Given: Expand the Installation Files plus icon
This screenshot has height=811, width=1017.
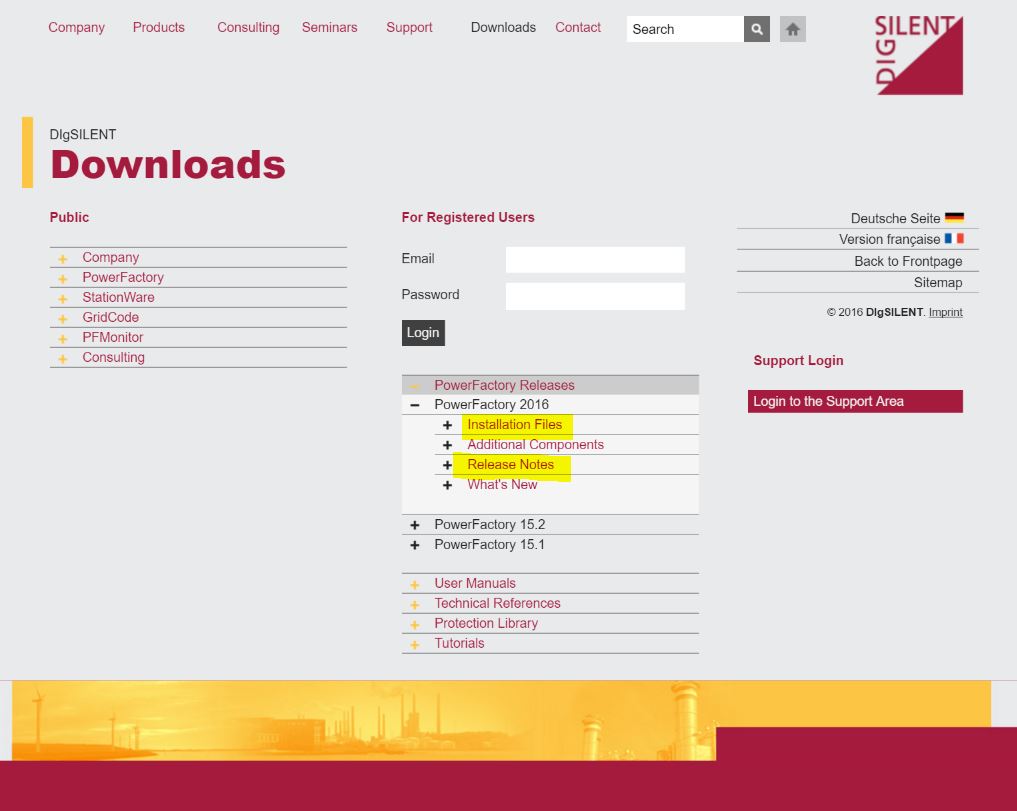Looking at the screenshot, I should point(447,425).
